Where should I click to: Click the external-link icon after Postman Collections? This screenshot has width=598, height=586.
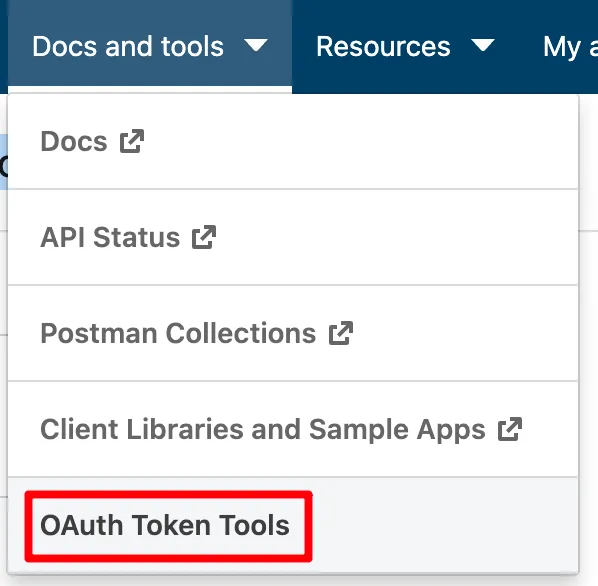[341, 333]
